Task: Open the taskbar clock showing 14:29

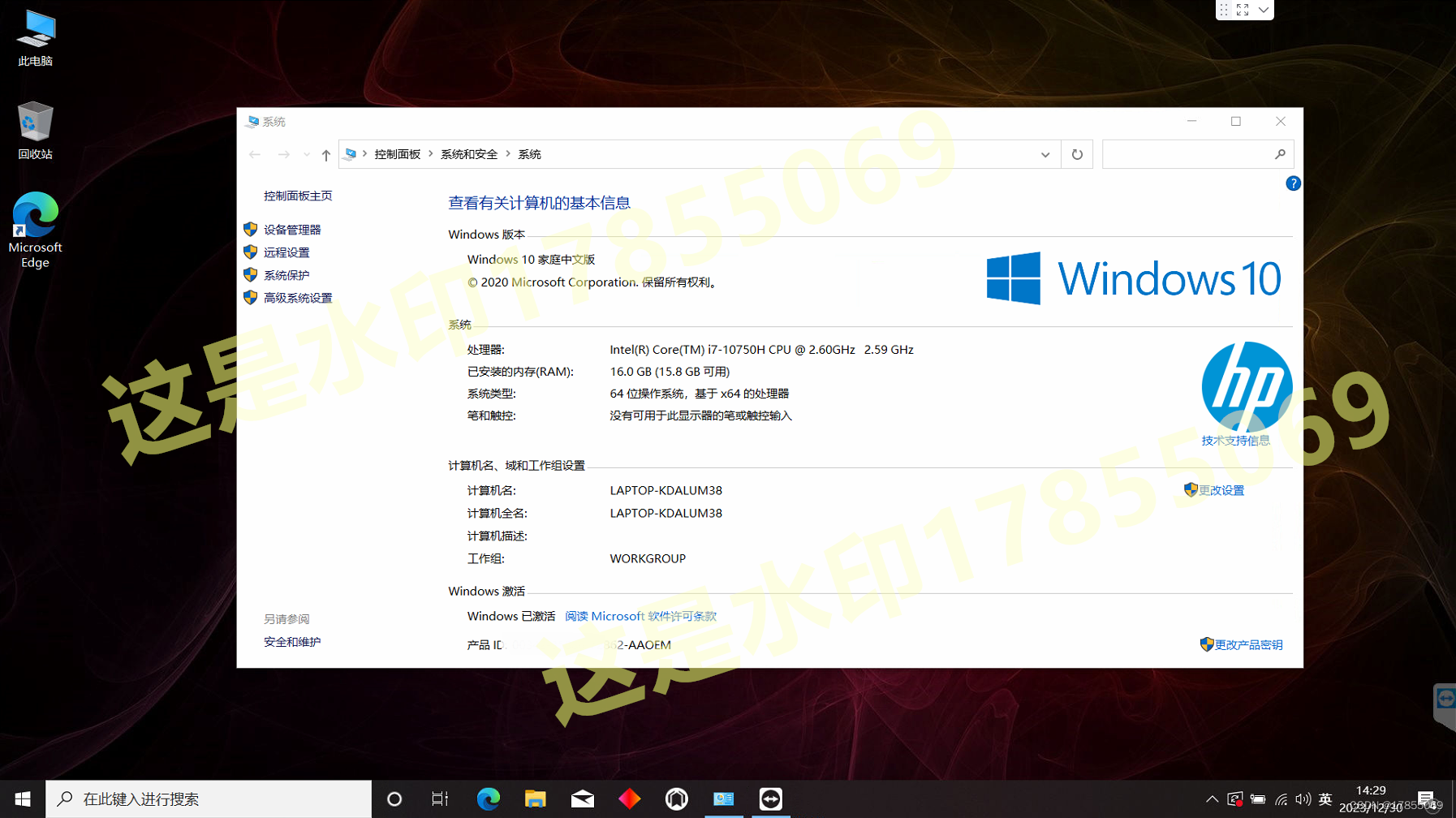Action: [1371, 799]
